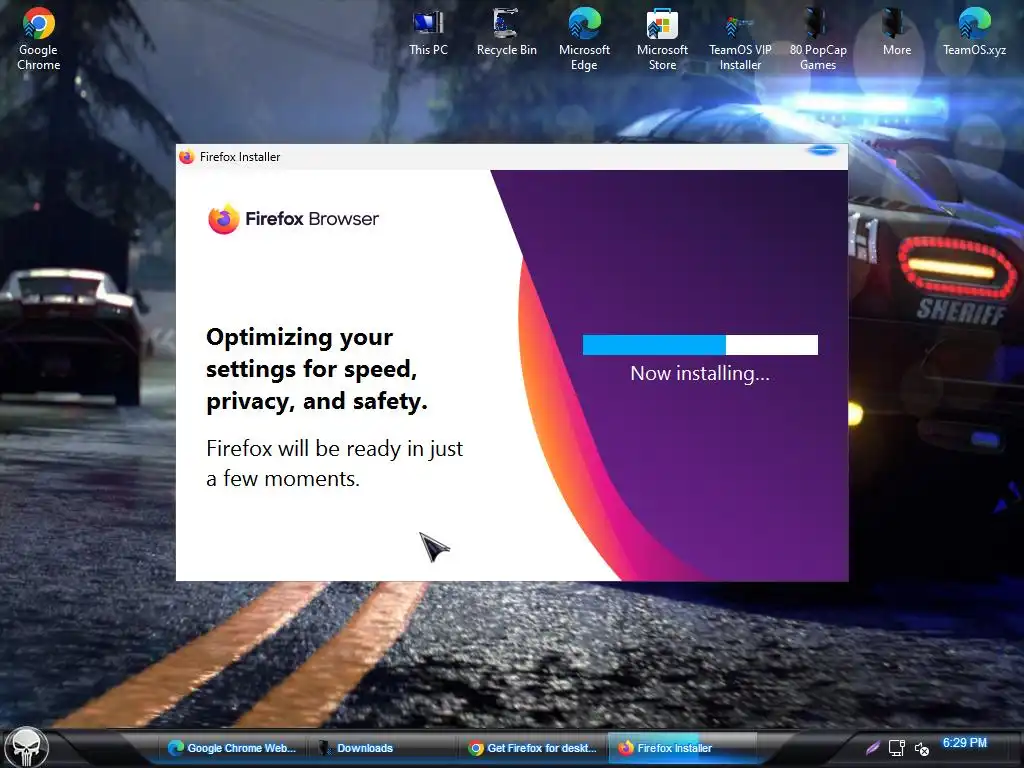Click 'Optimizing your settings' heading
The width and height of the screenshot is (1024, 768).
(317, 369)
